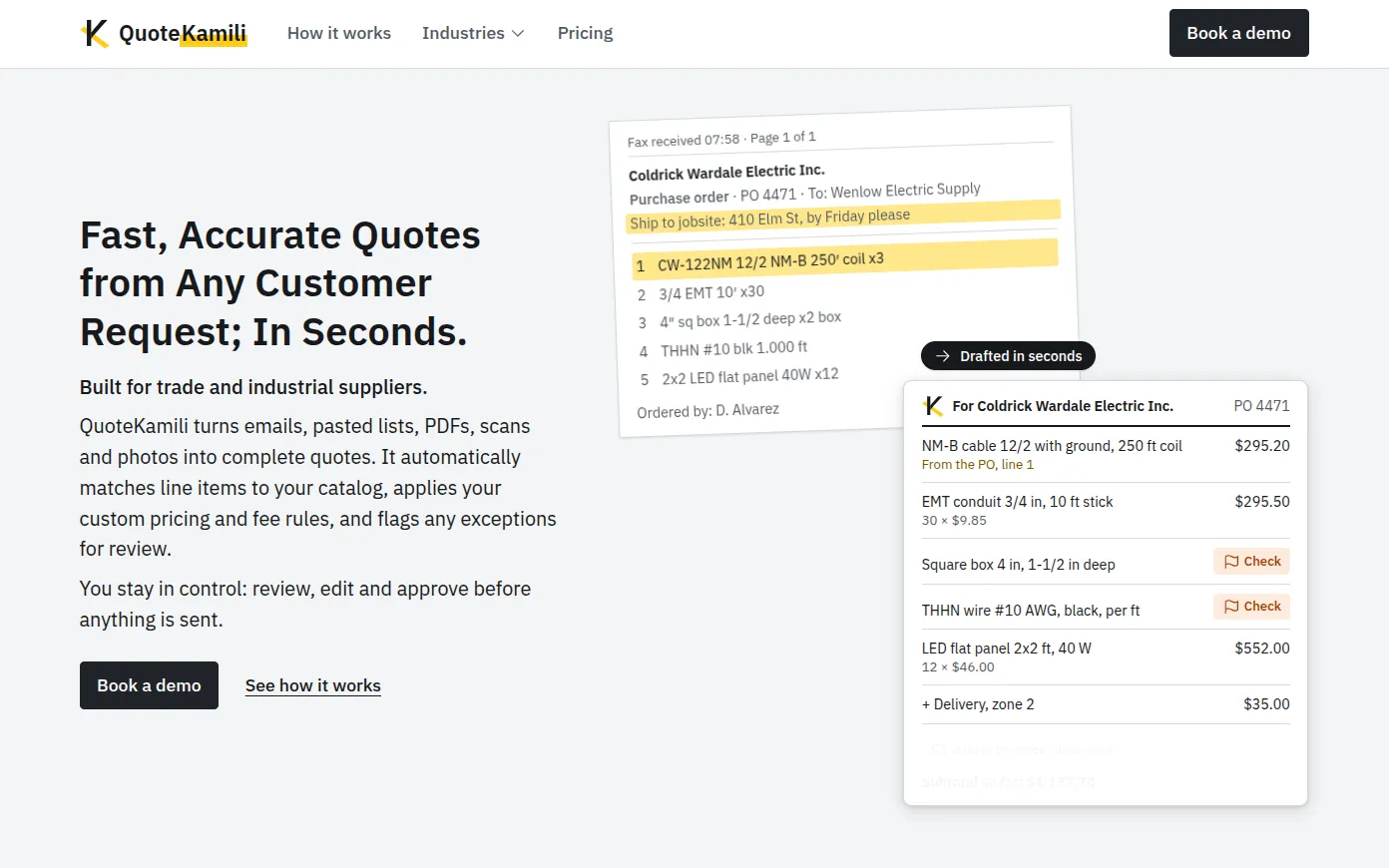
Task: Click the highlighted Ship to jobsite line
Action: (x=844, y=217)
